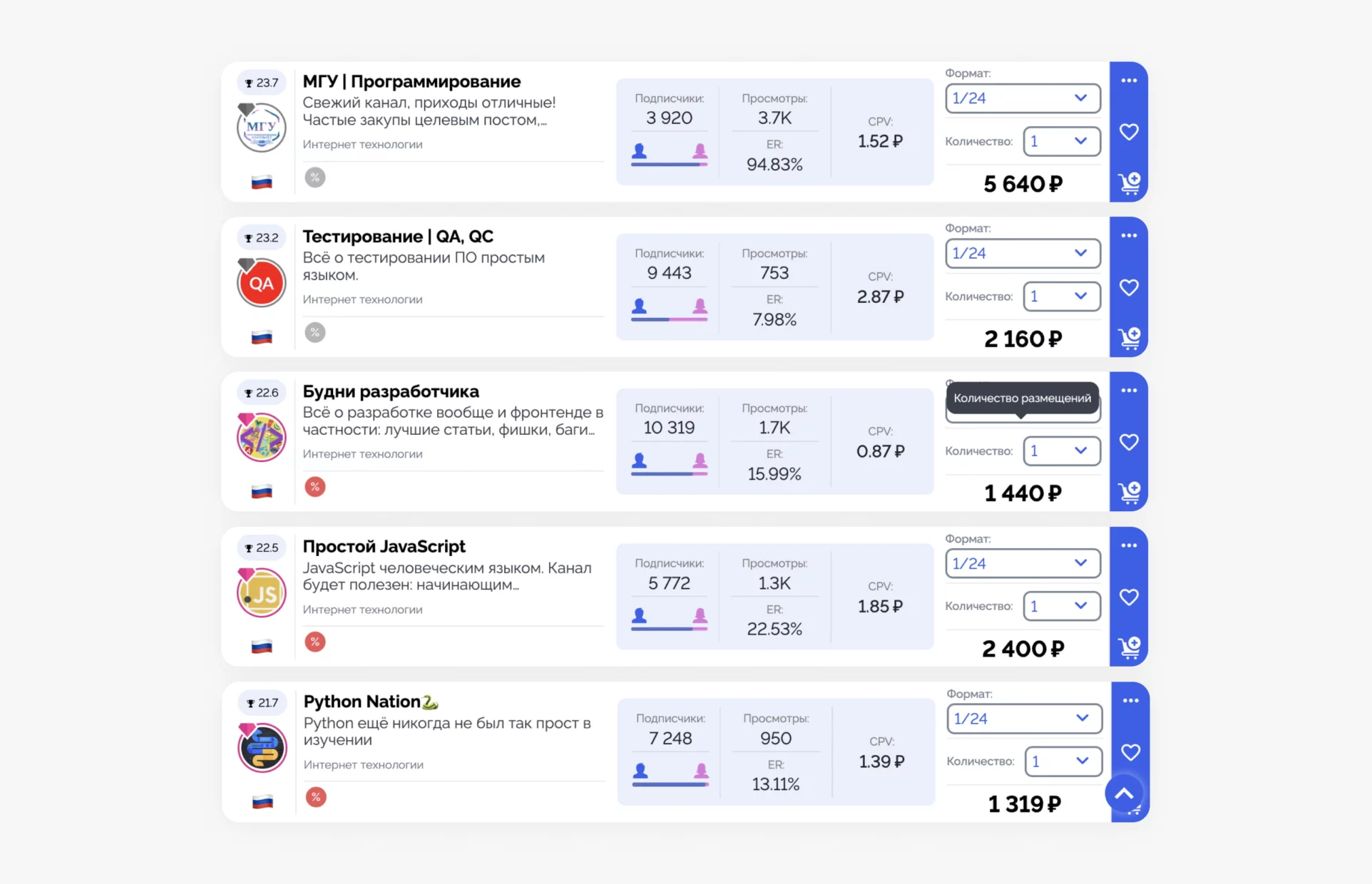
Task: Add МГУ Программирование channel to cart
Action: coord(1129,183)
